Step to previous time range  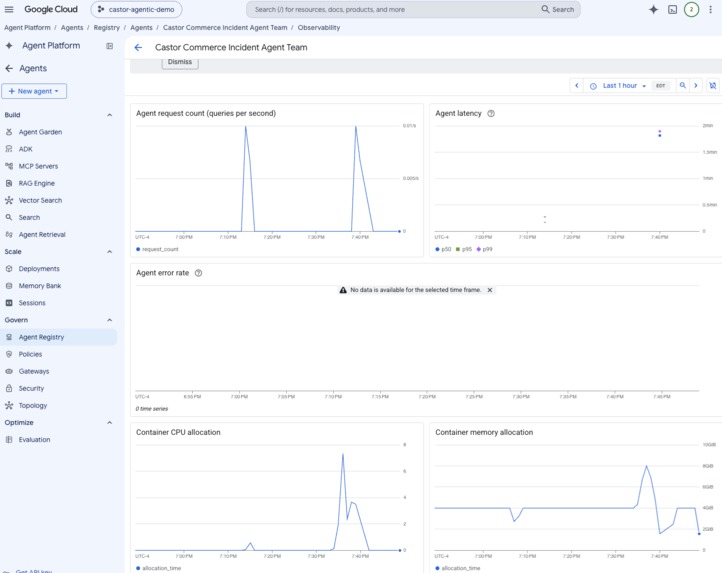tap(576, 86)
